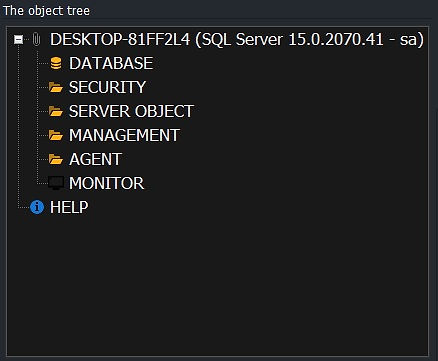The image size is (438, 361).
Task: Select the DATABASE tree node
Action: point(111,63)
